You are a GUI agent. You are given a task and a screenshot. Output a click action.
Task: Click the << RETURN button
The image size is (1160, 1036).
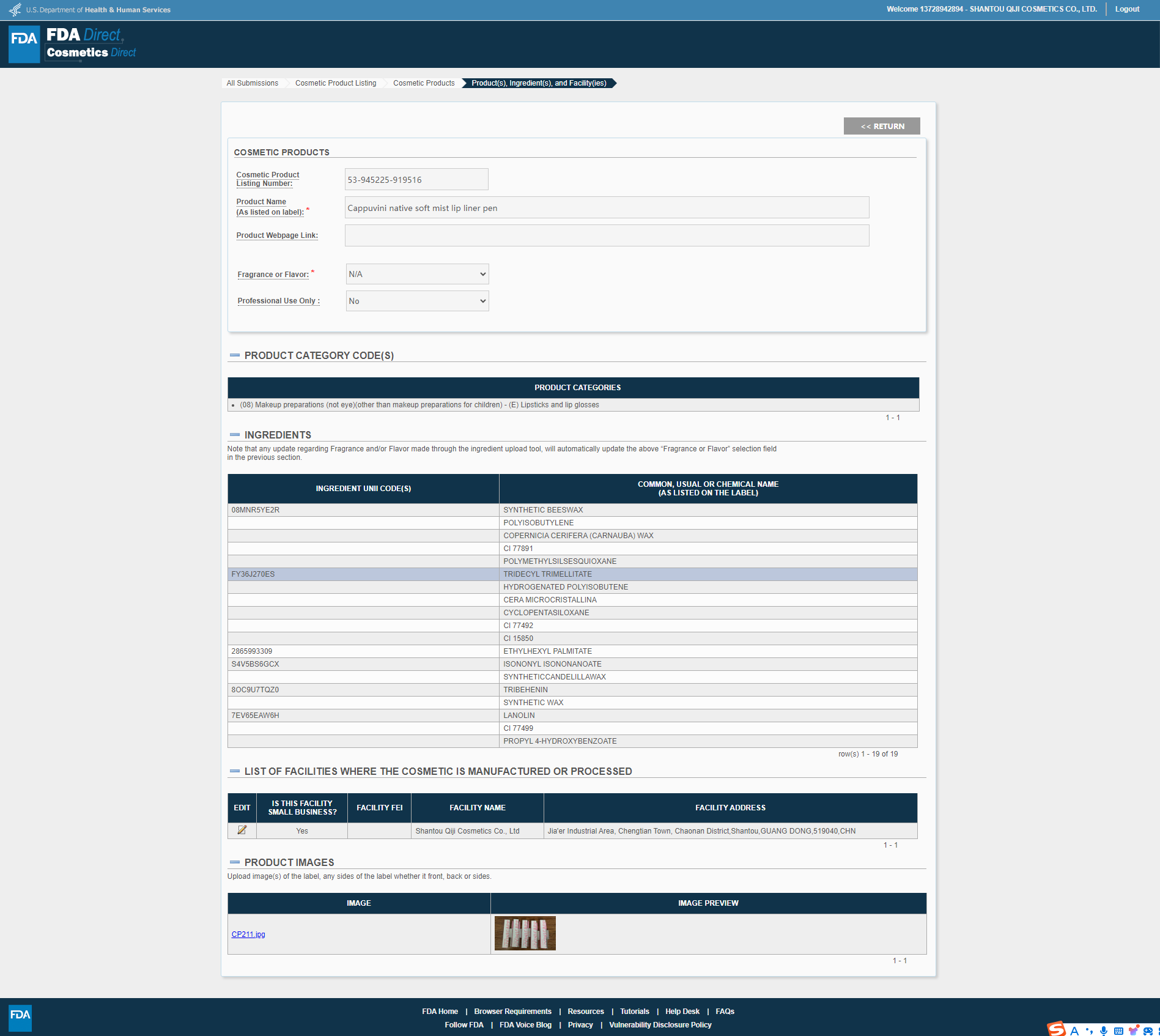881,126
